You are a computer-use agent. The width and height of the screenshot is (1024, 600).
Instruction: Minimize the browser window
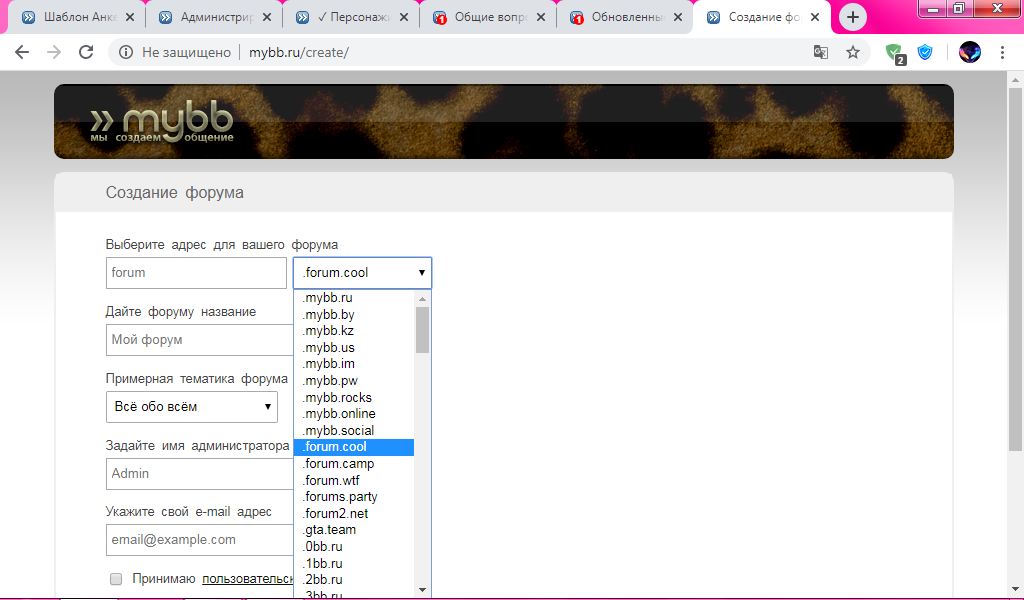pyautogui.click(x=934, y=9)
